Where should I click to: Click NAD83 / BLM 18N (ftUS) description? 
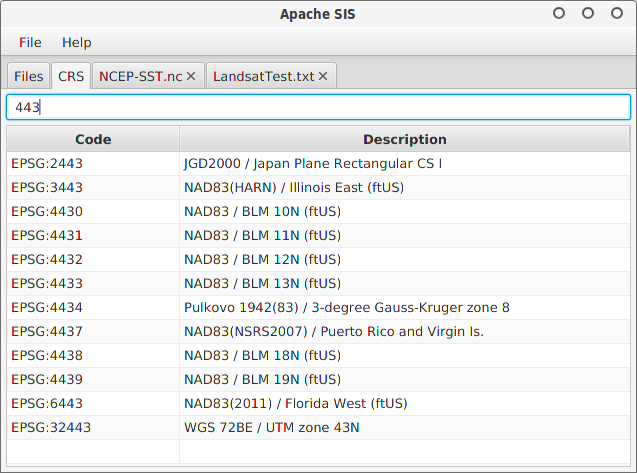pos(262,355)
